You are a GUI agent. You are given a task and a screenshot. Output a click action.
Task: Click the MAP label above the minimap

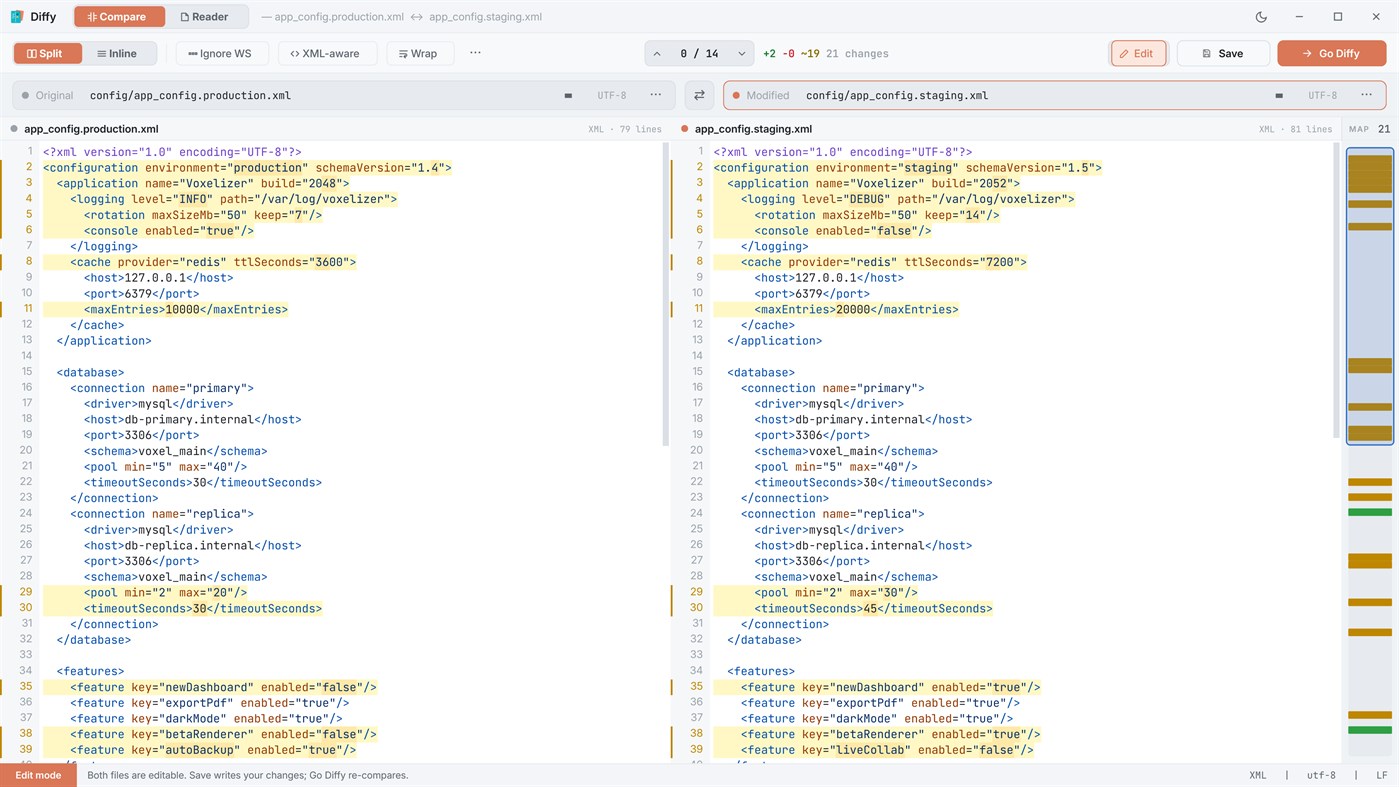(1358, 129)
